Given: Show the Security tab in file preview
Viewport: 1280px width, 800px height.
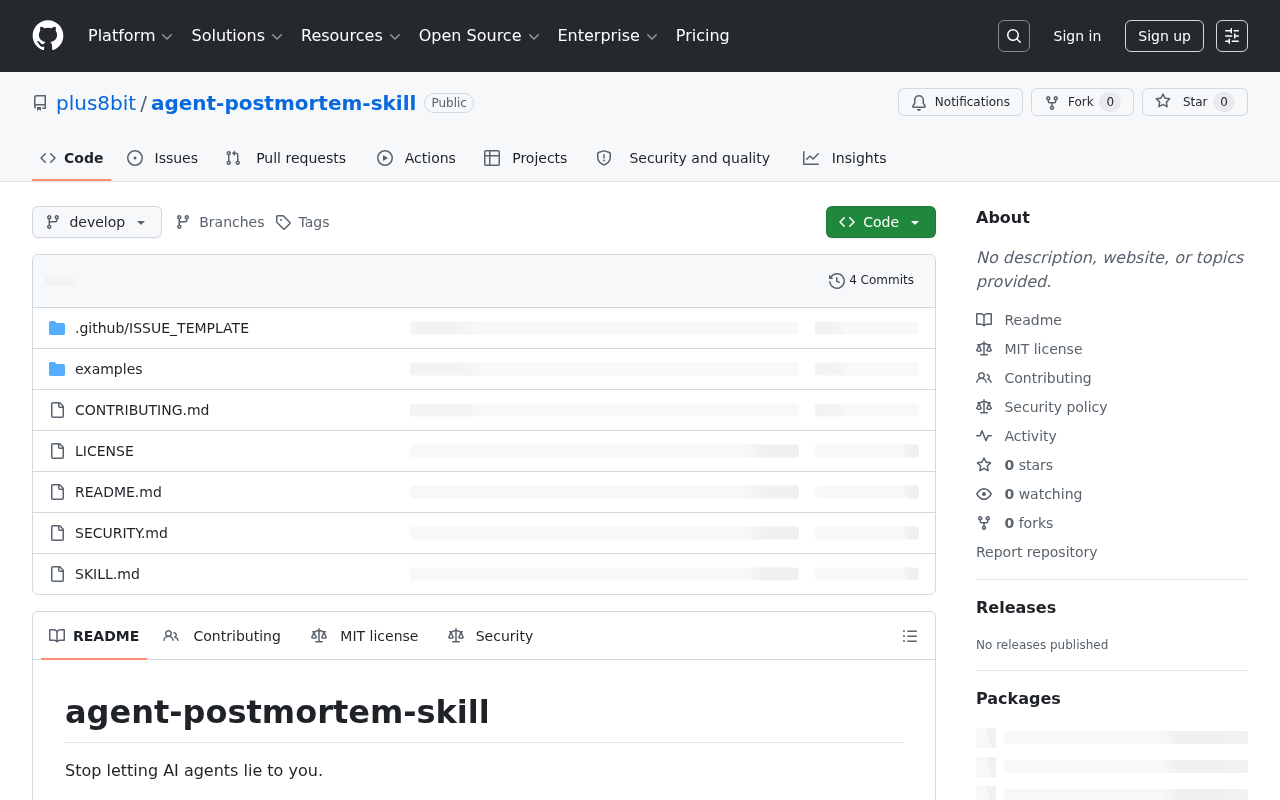Looking at the screenshot, I should click(x=491, y=636).
